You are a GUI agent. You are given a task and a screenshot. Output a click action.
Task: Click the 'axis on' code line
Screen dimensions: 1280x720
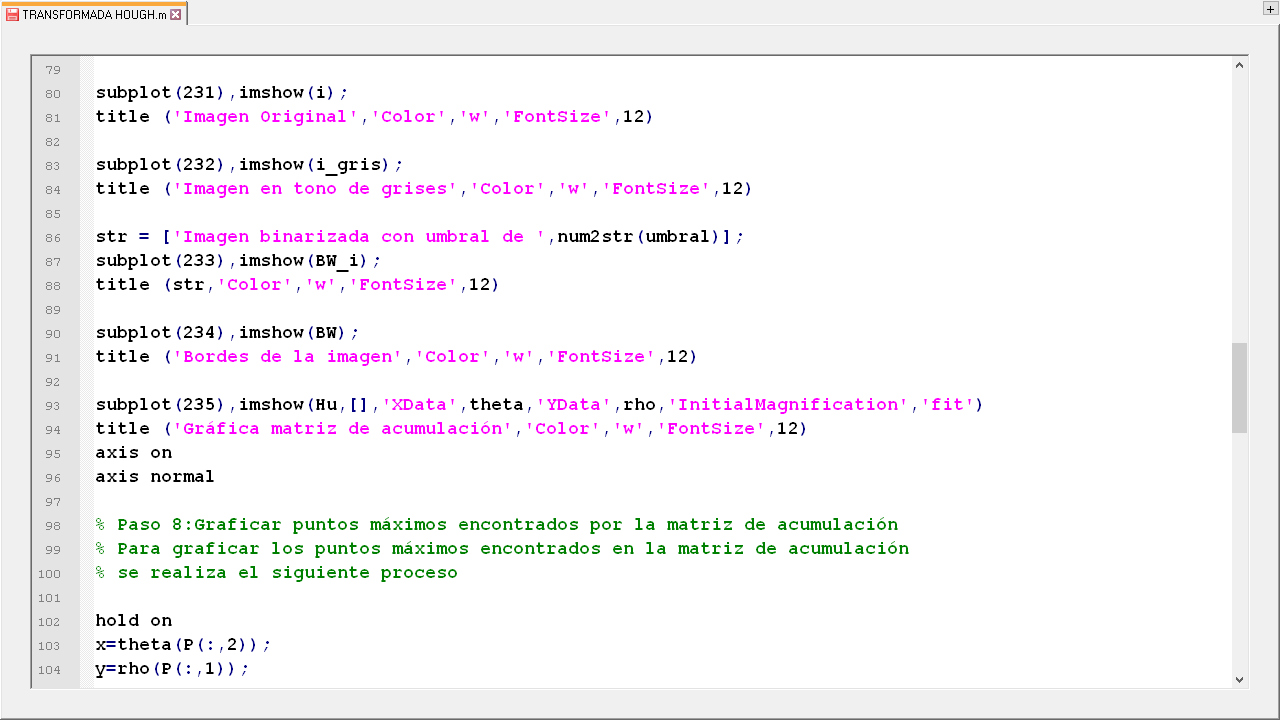pos(134,453)
